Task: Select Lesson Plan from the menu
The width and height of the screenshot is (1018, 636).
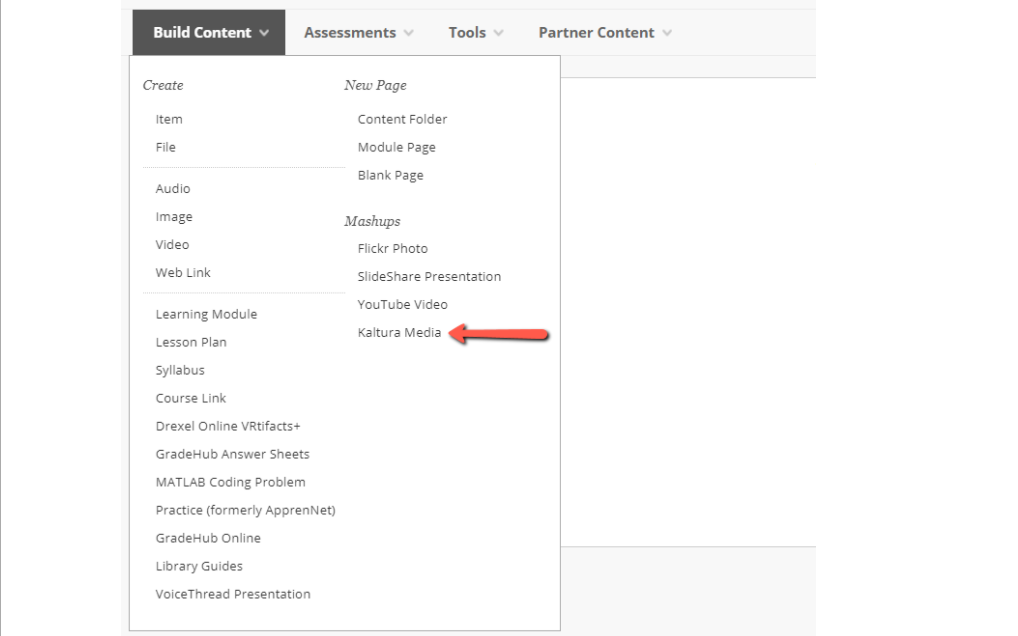Action: coord(191,342)
